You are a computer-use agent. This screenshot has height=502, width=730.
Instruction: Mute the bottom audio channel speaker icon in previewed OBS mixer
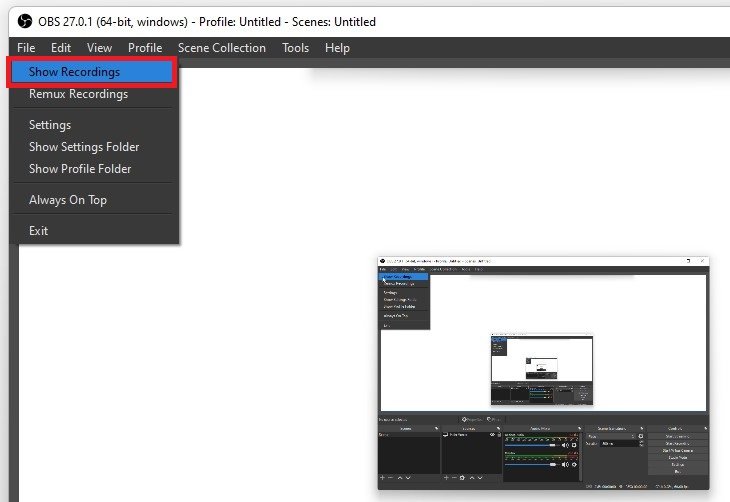tap(565, 465)
